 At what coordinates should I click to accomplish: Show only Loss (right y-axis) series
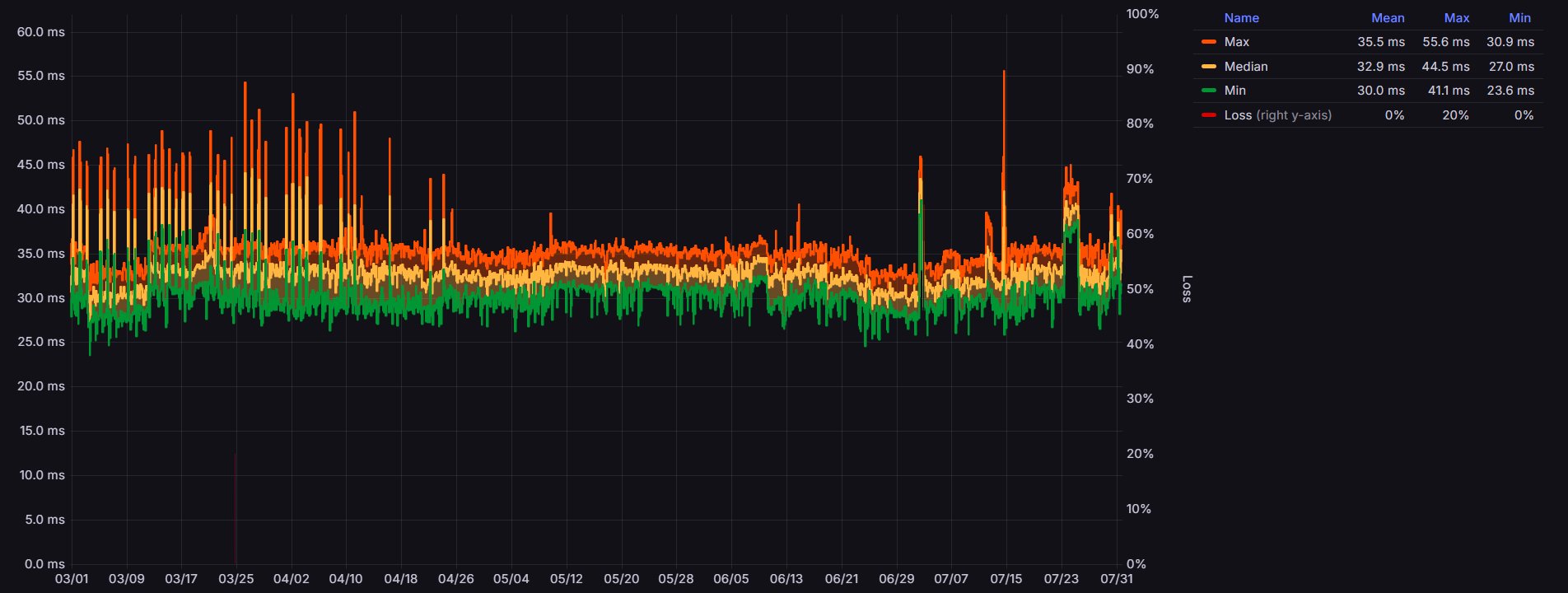pos(1277,115)
